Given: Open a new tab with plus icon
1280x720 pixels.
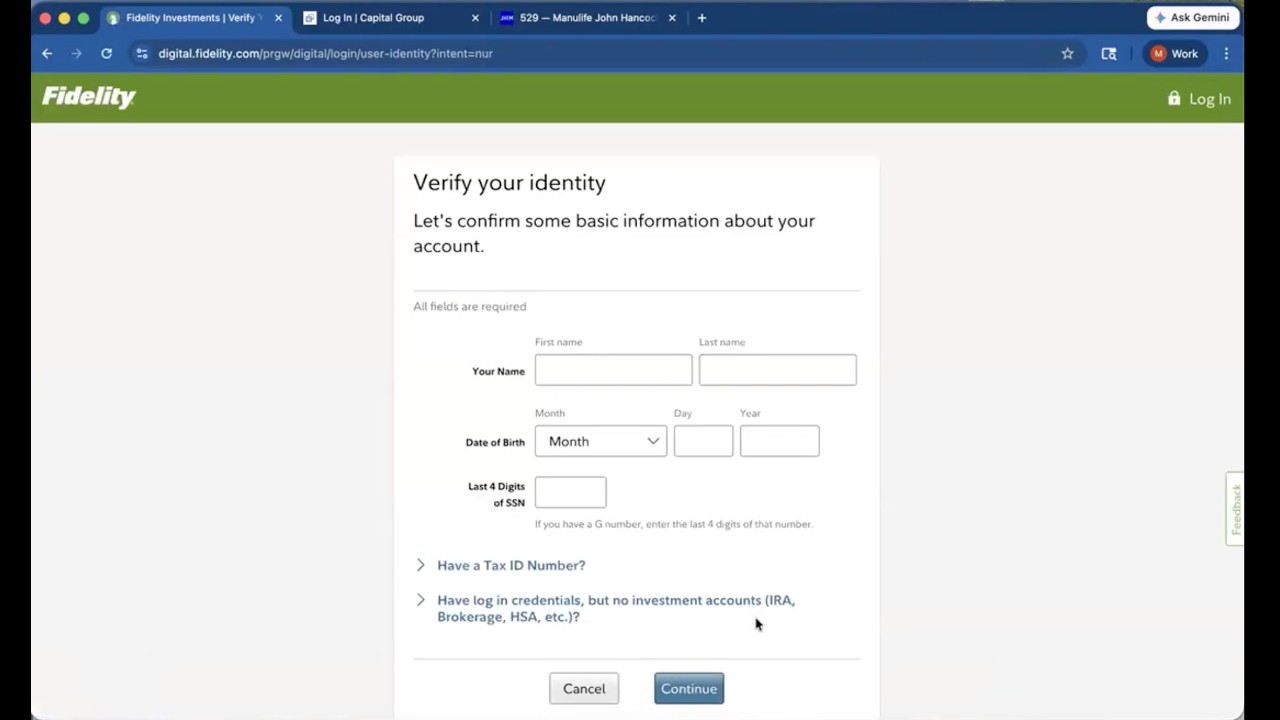Looking at the screenshot, I should click(702, 18).
